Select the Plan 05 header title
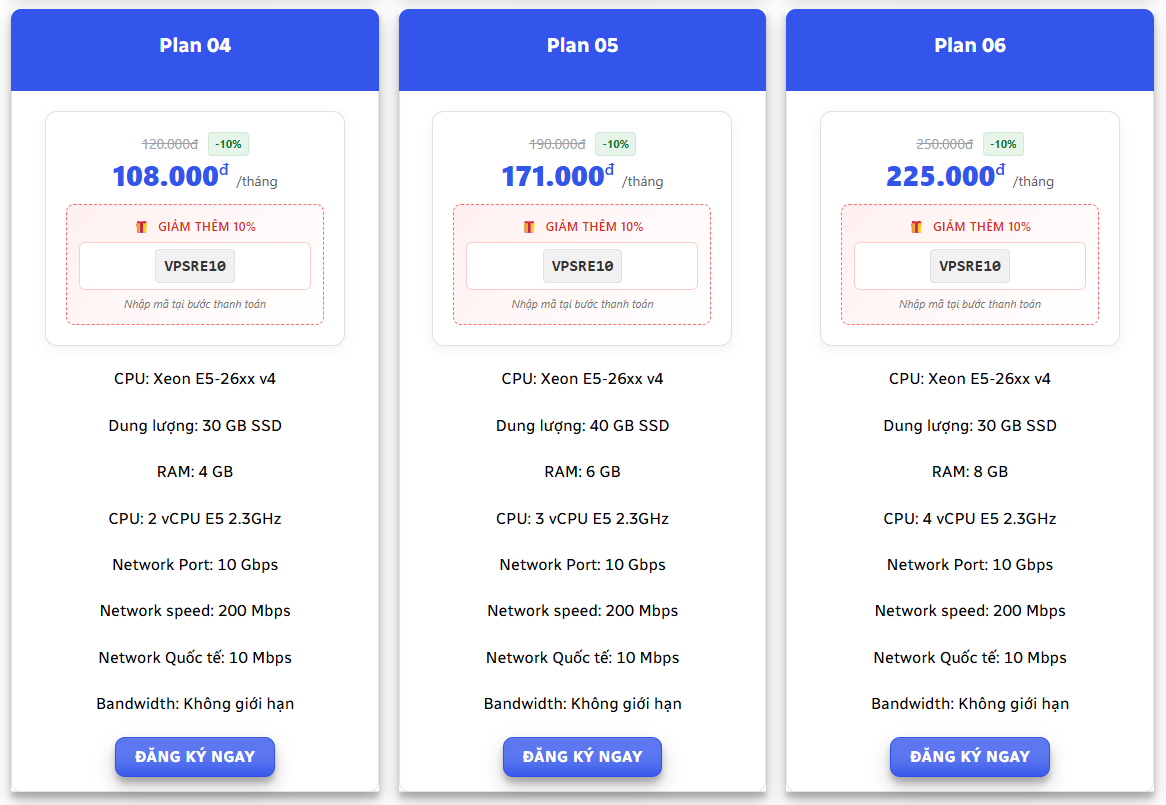The height and width of the screenshot is (805, 1166). pyautogui.click(x=582, y=45)
